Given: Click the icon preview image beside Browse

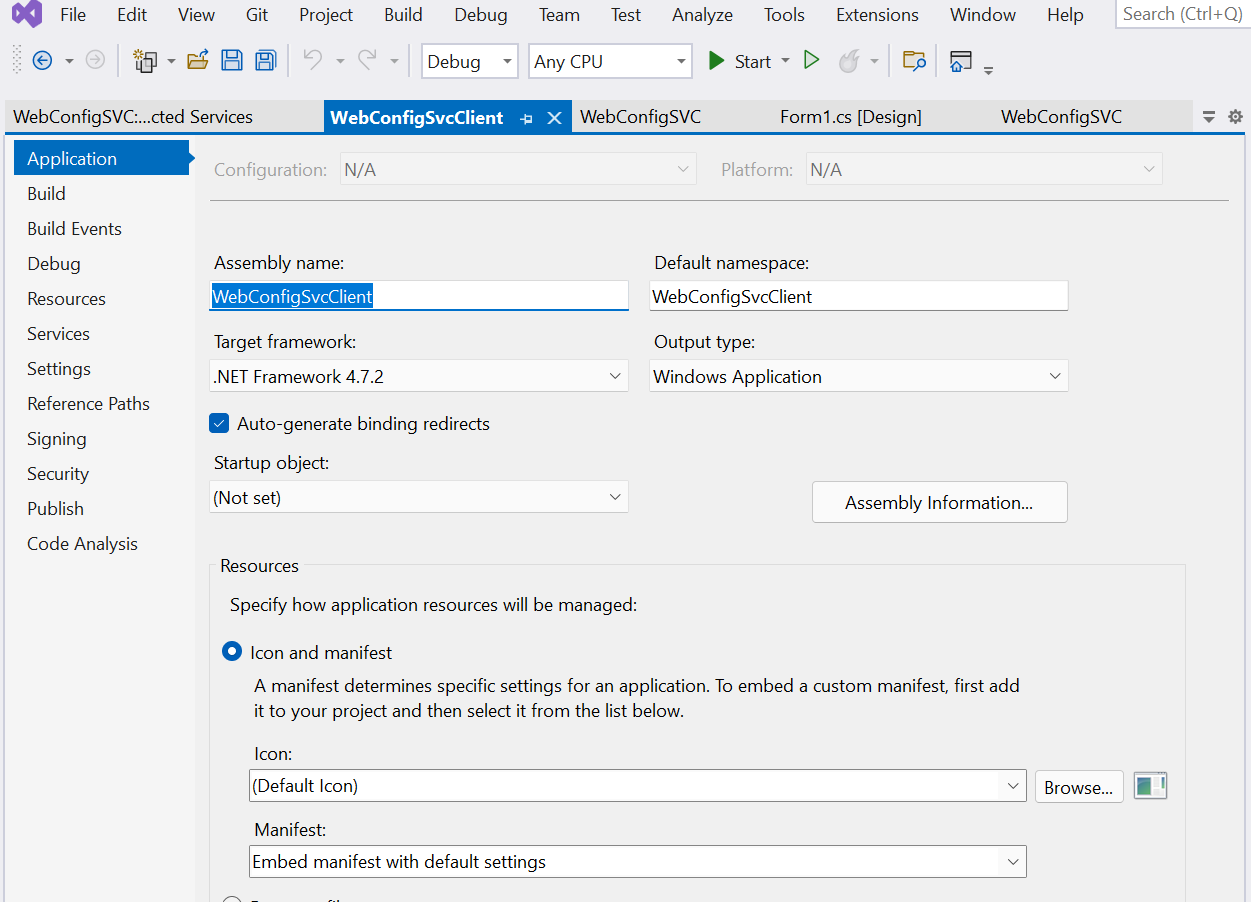Looking at the screenshot, I should (1151, 787).
